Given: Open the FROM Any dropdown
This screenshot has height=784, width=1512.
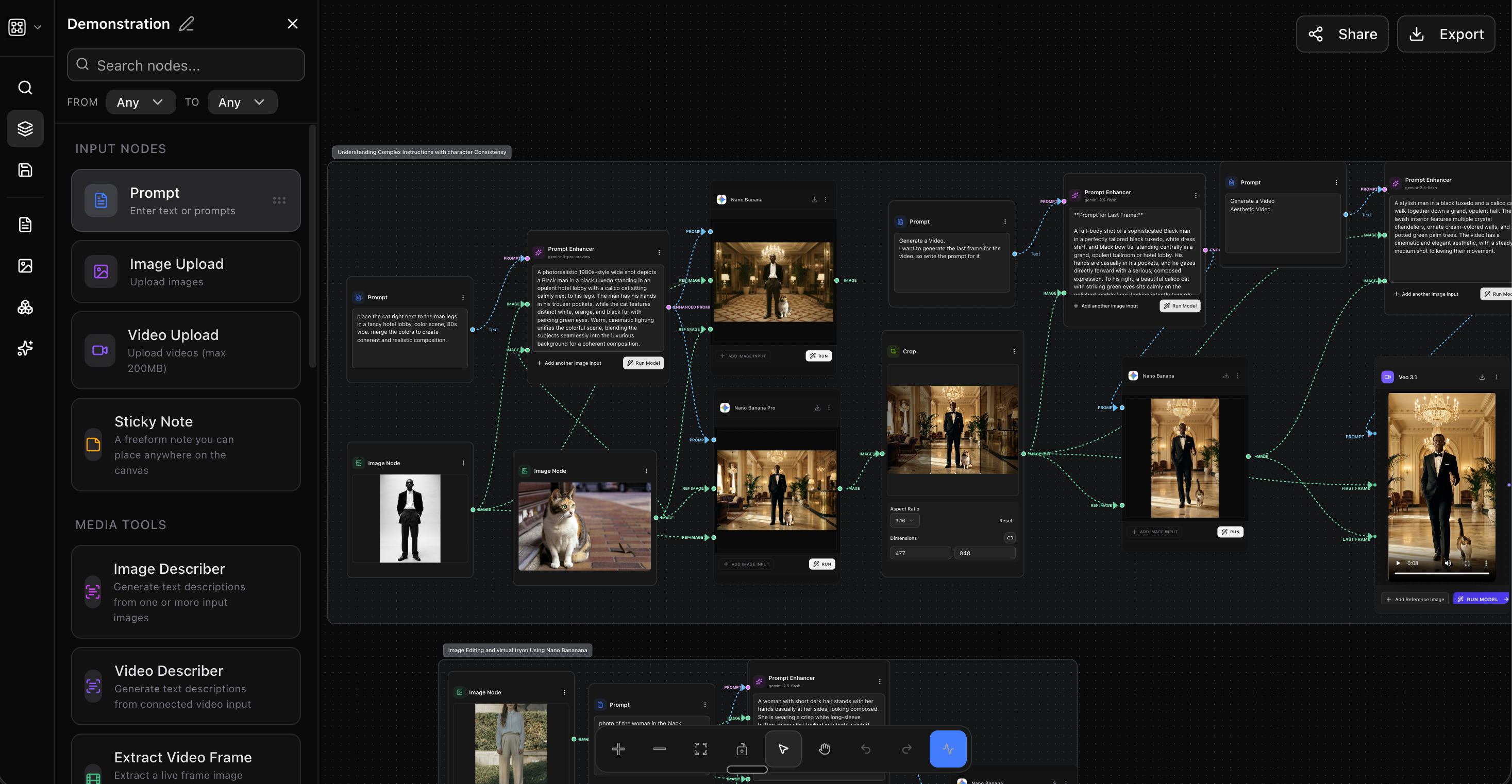Looking at the screenshot, I should [140, 102].
